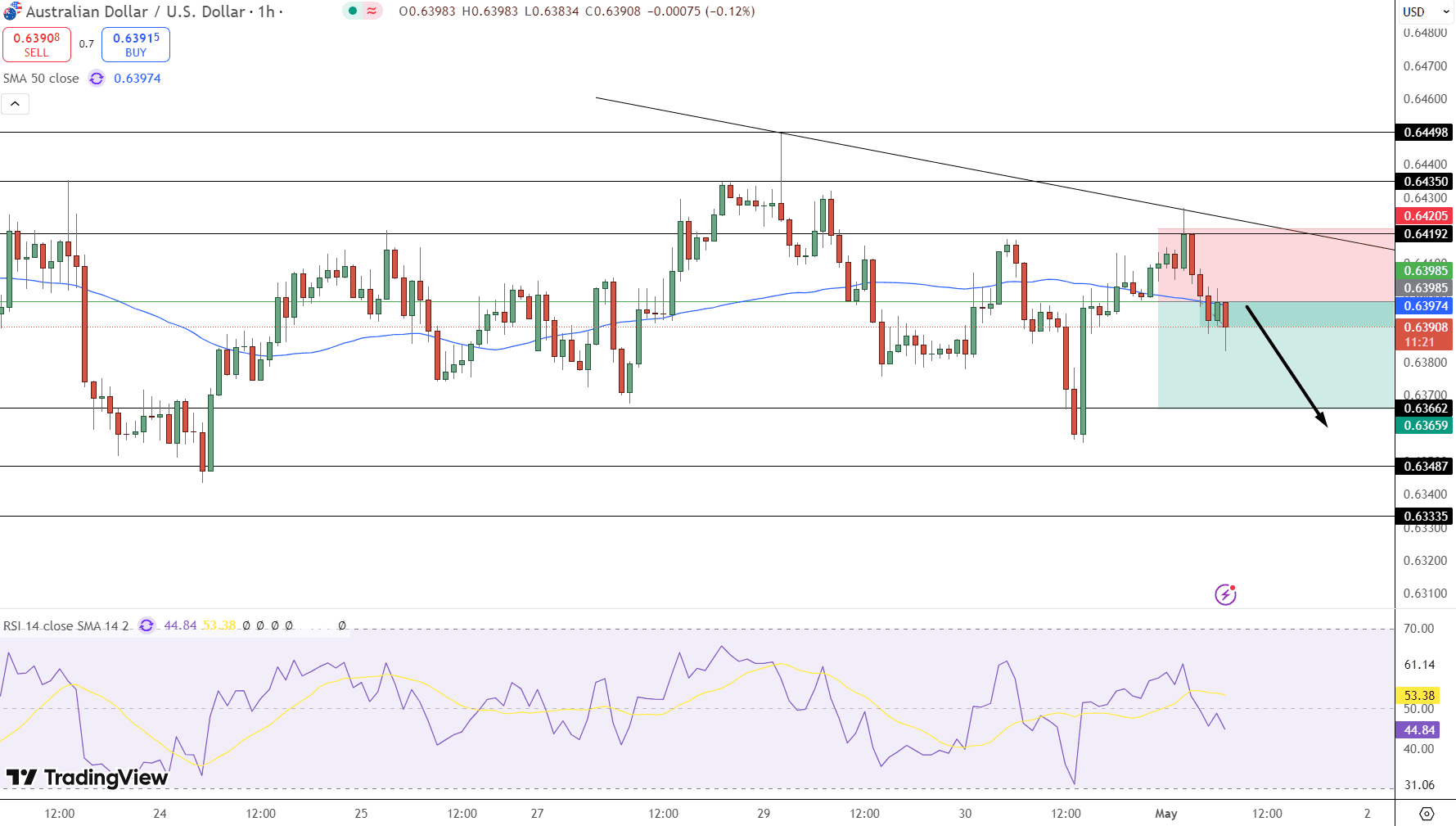
Task: Click the 1h timeframe label
Action: 266,11
